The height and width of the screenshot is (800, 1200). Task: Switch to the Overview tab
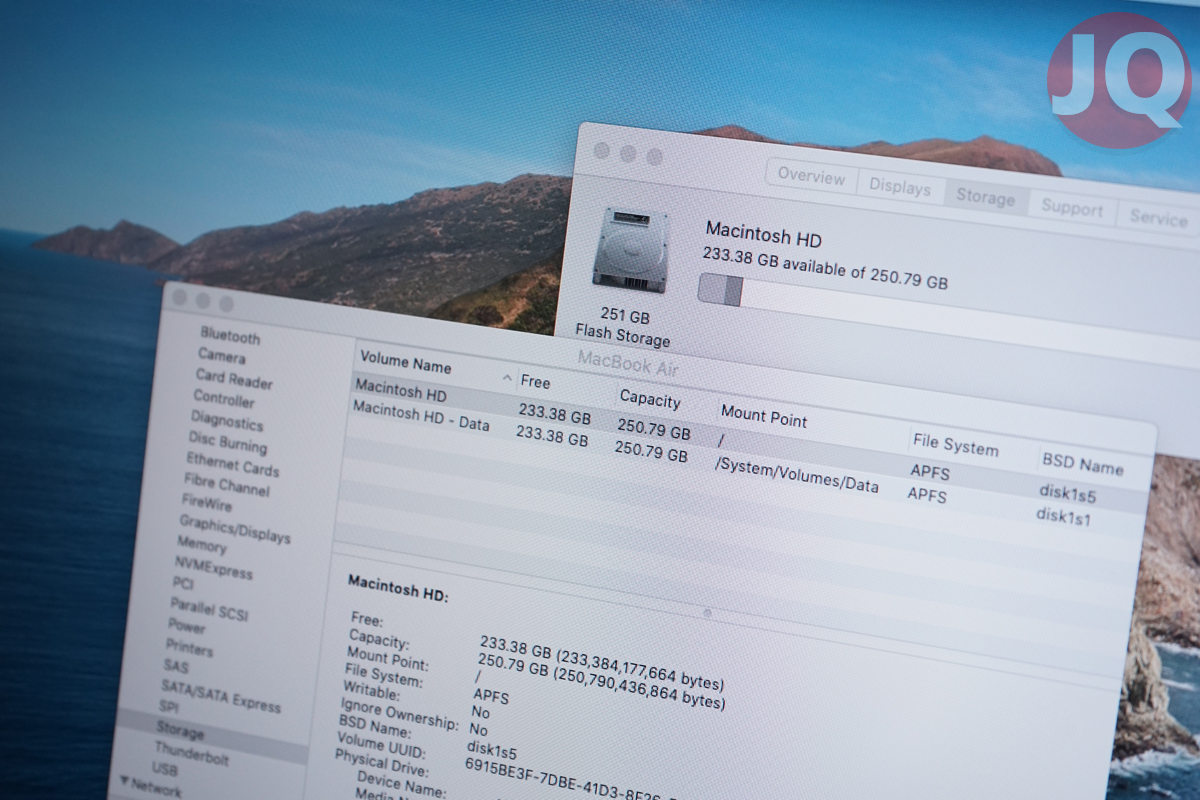pos(811,176)
